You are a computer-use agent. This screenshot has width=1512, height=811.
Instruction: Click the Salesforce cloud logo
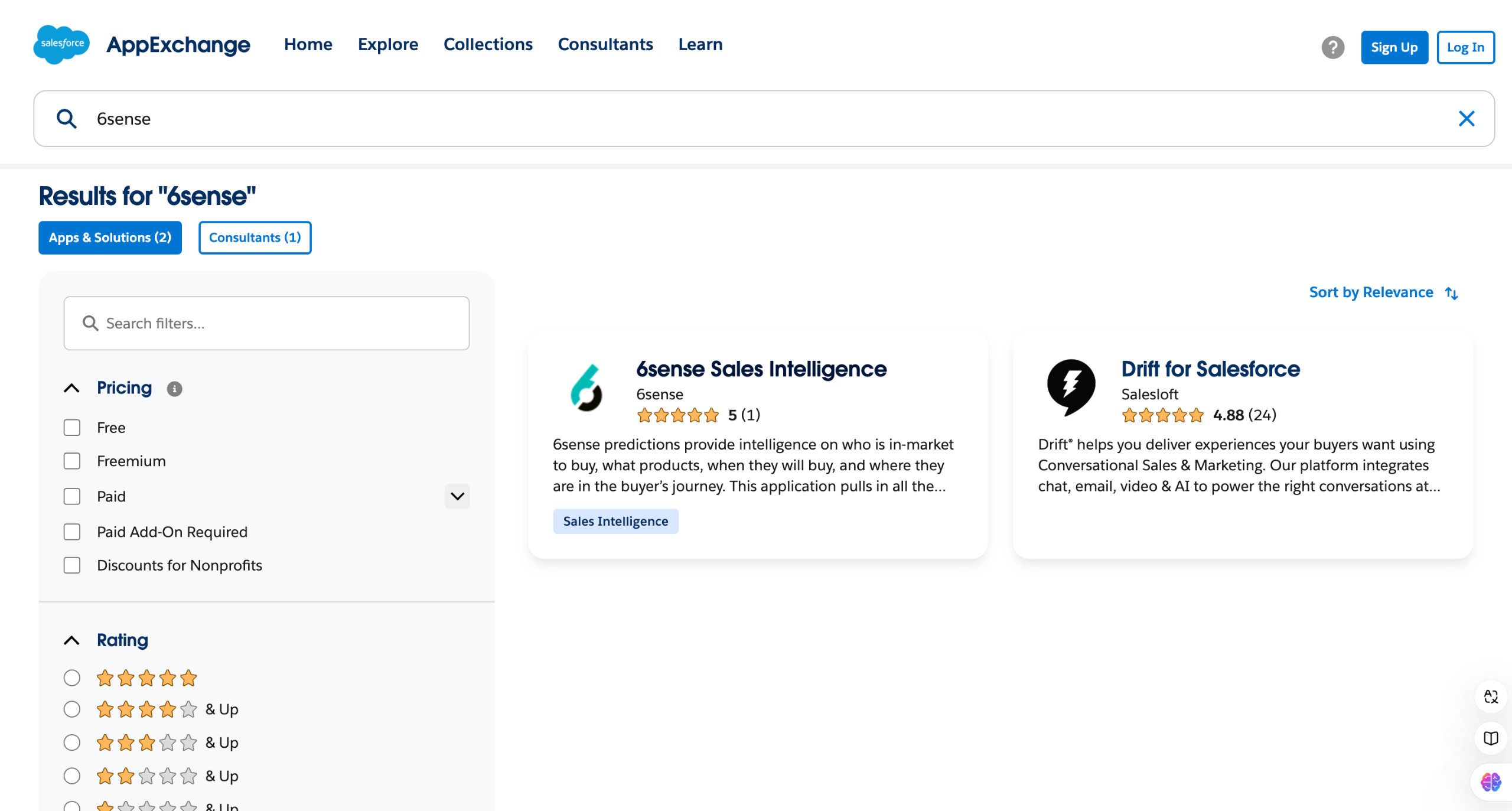coord(61,44)
